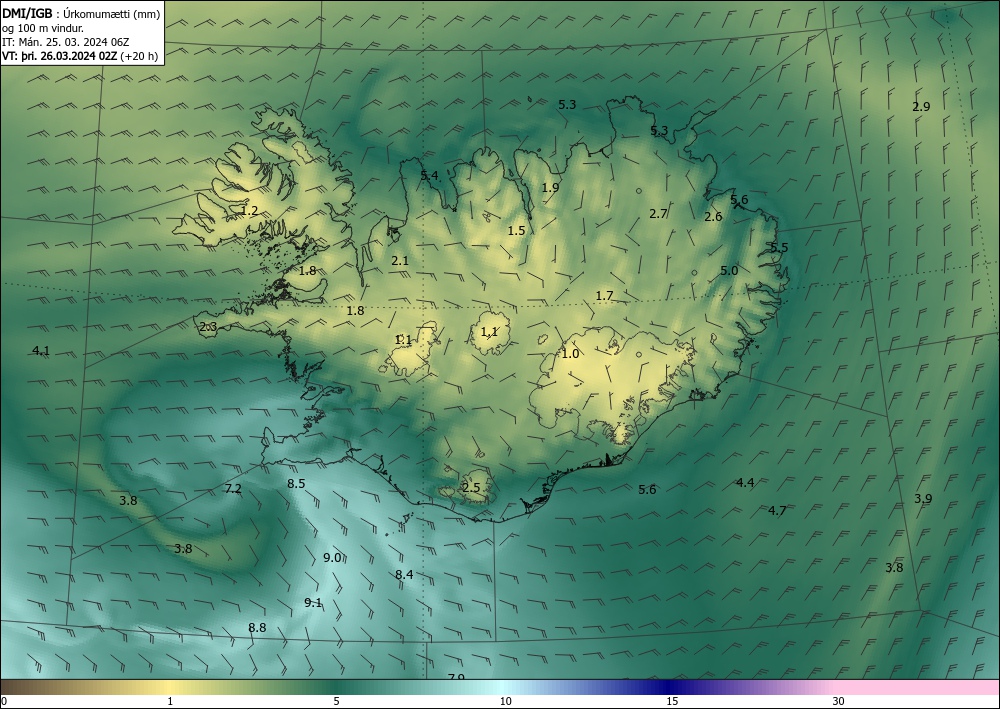Click the 1.5 value on the map
Screen dimensions: 1000x709
tap(517, 231)
